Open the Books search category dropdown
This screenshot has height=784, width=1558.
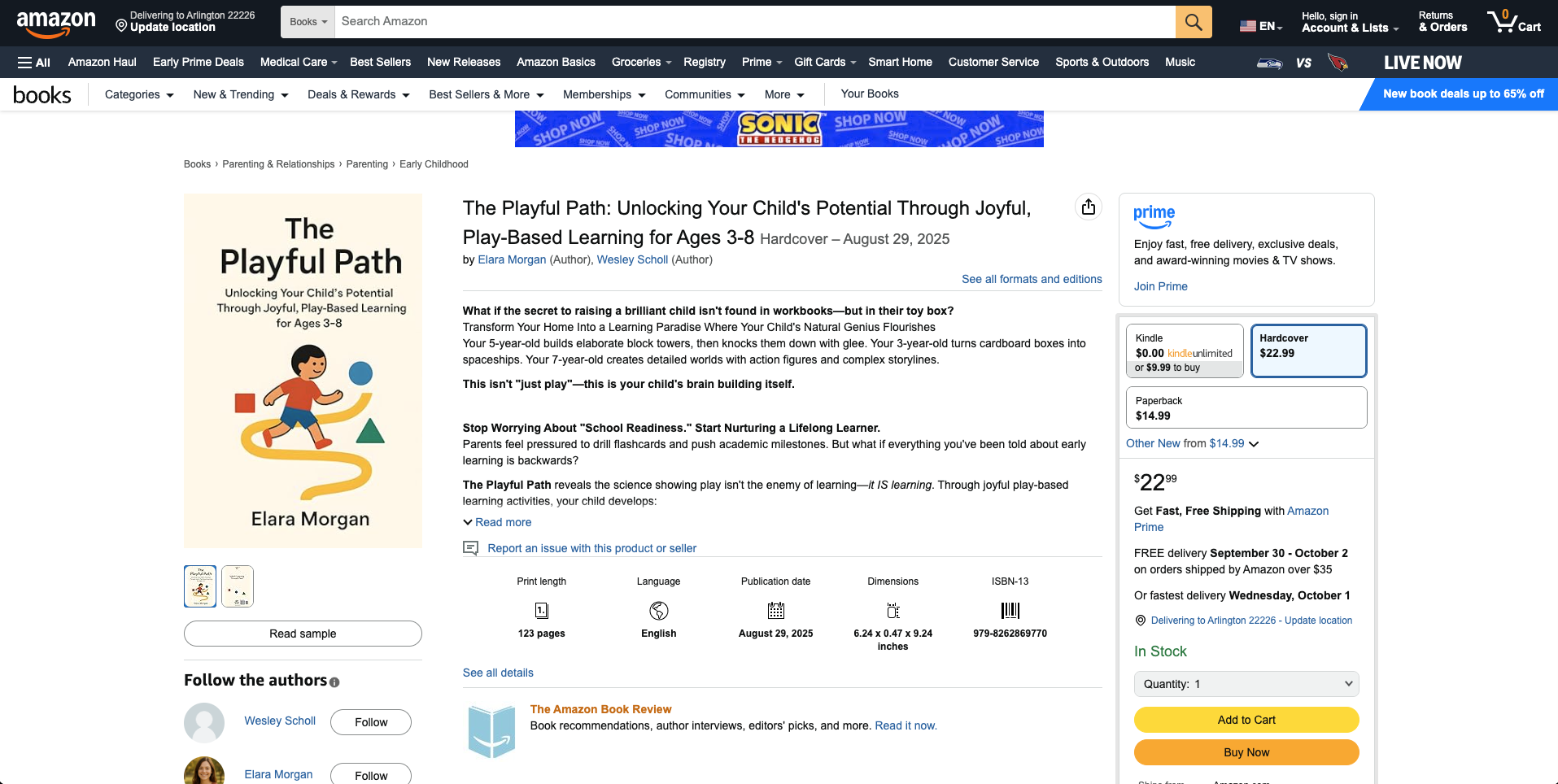point(308,22)
